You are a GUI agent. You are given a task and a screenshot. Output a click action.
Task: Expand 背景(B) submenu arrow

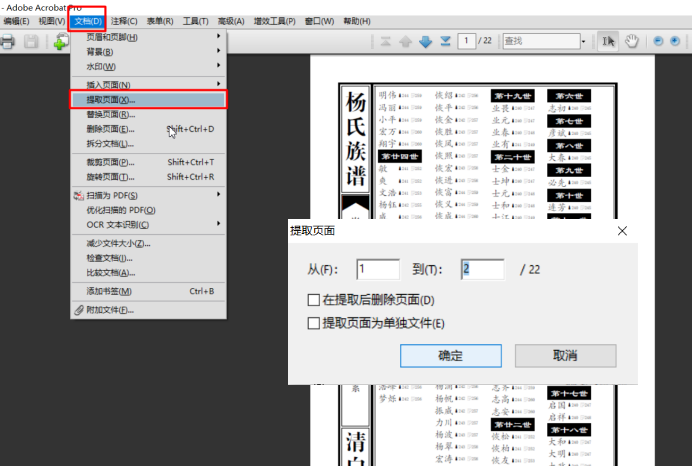pos(218,51)
